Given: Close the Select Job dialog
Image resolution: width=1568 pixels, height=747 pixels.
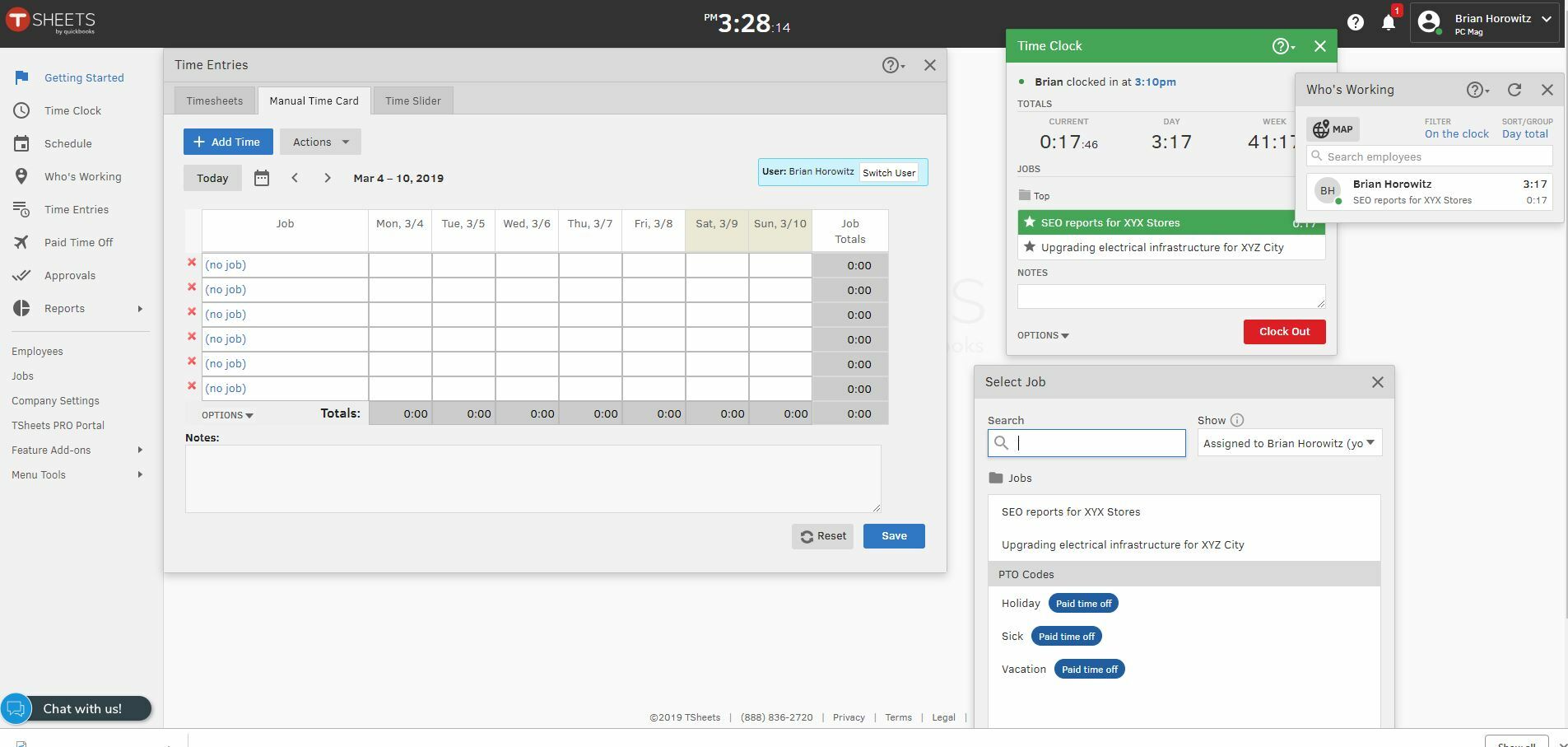Looking at the screenshot, I should (1378, 382).
